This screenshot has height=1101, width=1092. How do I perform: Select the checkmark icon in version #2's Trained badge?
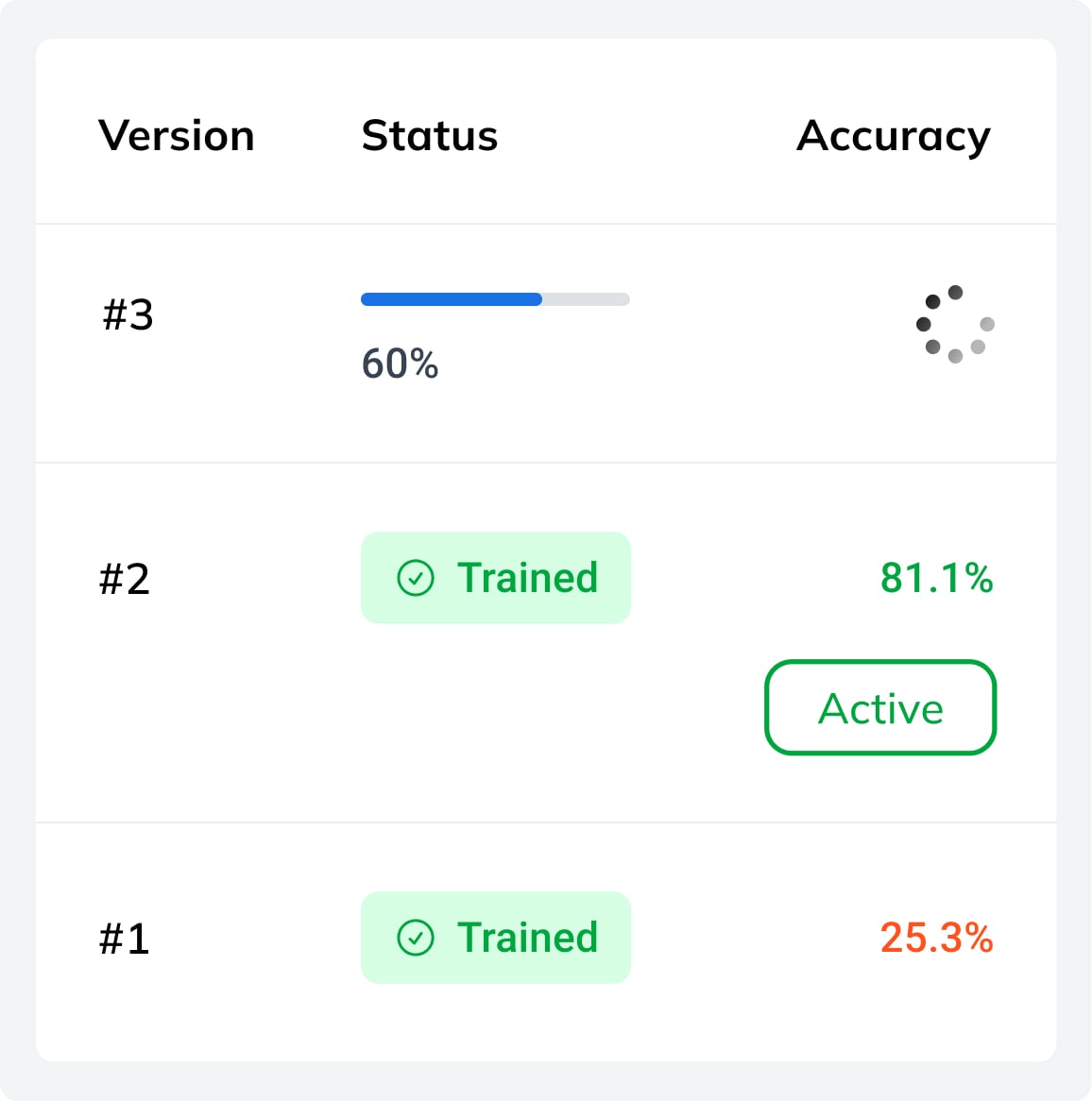click(415, 577)
